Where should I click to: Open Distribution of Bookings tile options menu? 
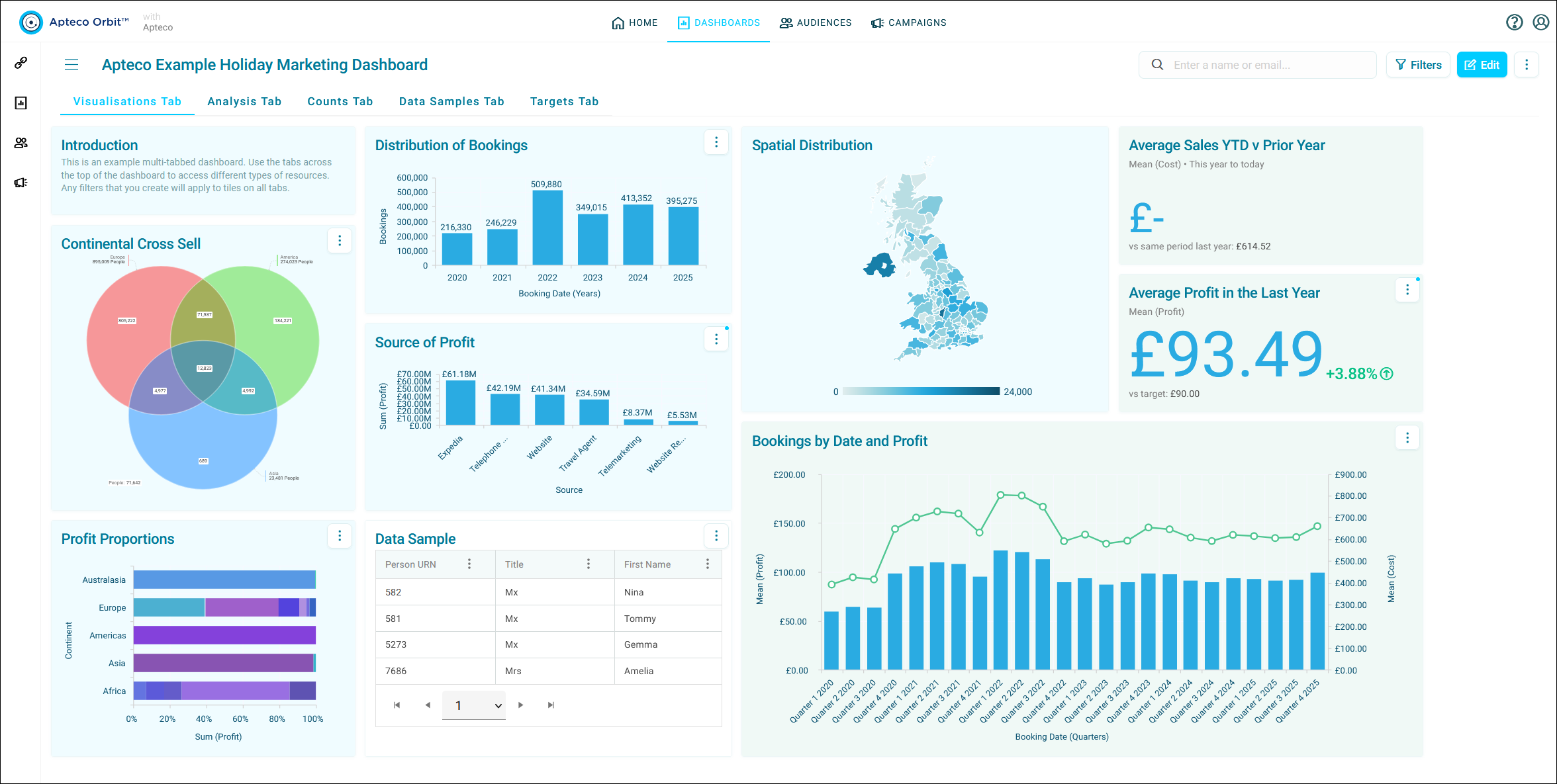[x=716, y=142]
